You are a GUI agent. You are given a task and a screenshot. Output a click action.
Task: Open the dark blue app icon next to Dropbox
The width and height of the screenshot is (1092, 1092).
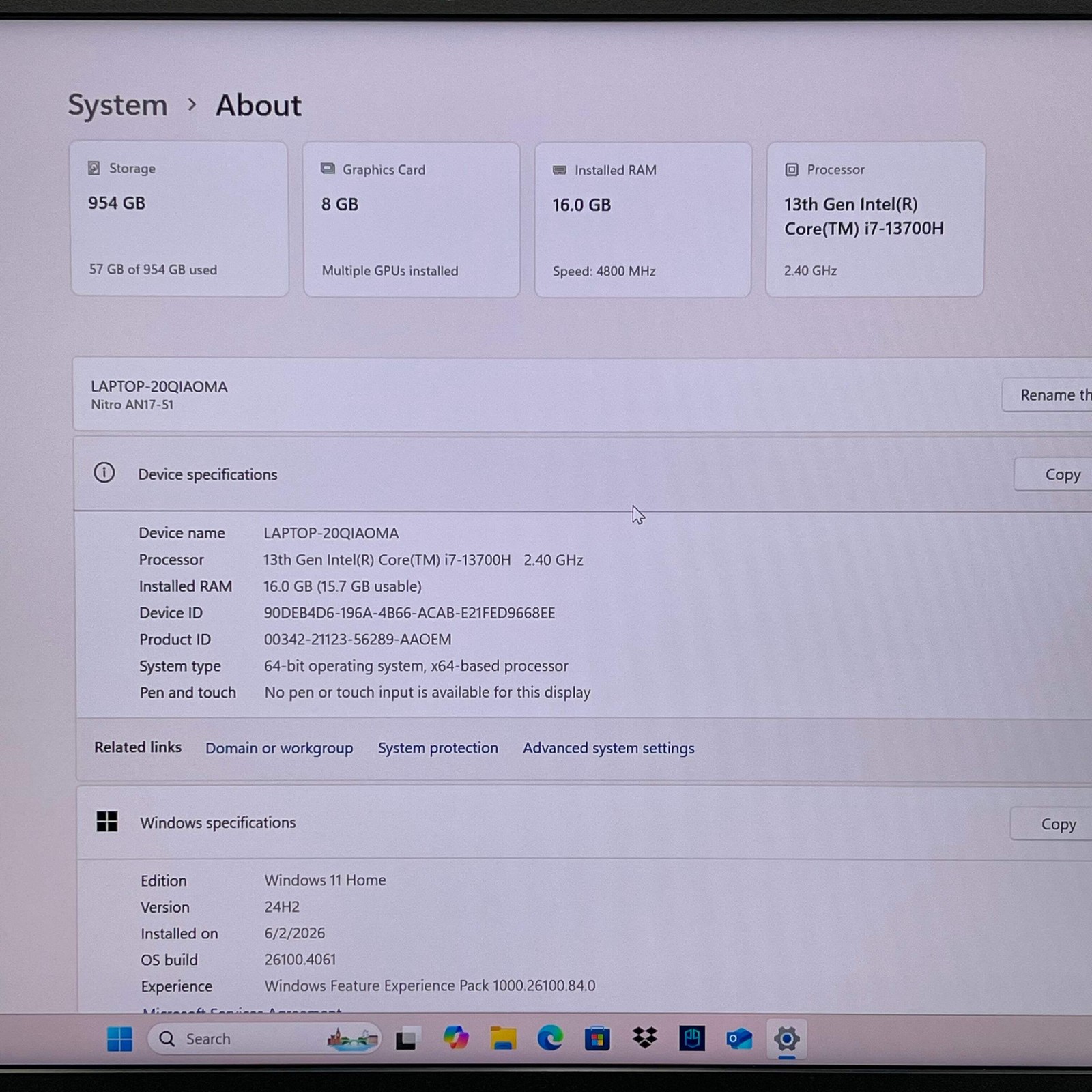point(692,1039)
